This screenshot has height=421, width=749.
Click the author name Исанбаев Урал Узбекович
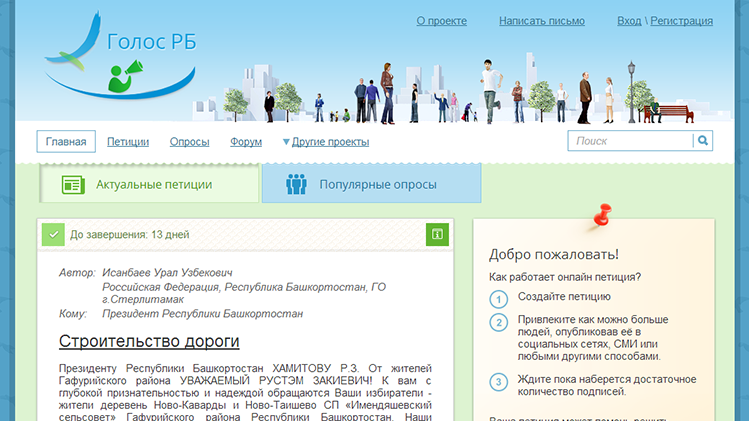(167, 273)
